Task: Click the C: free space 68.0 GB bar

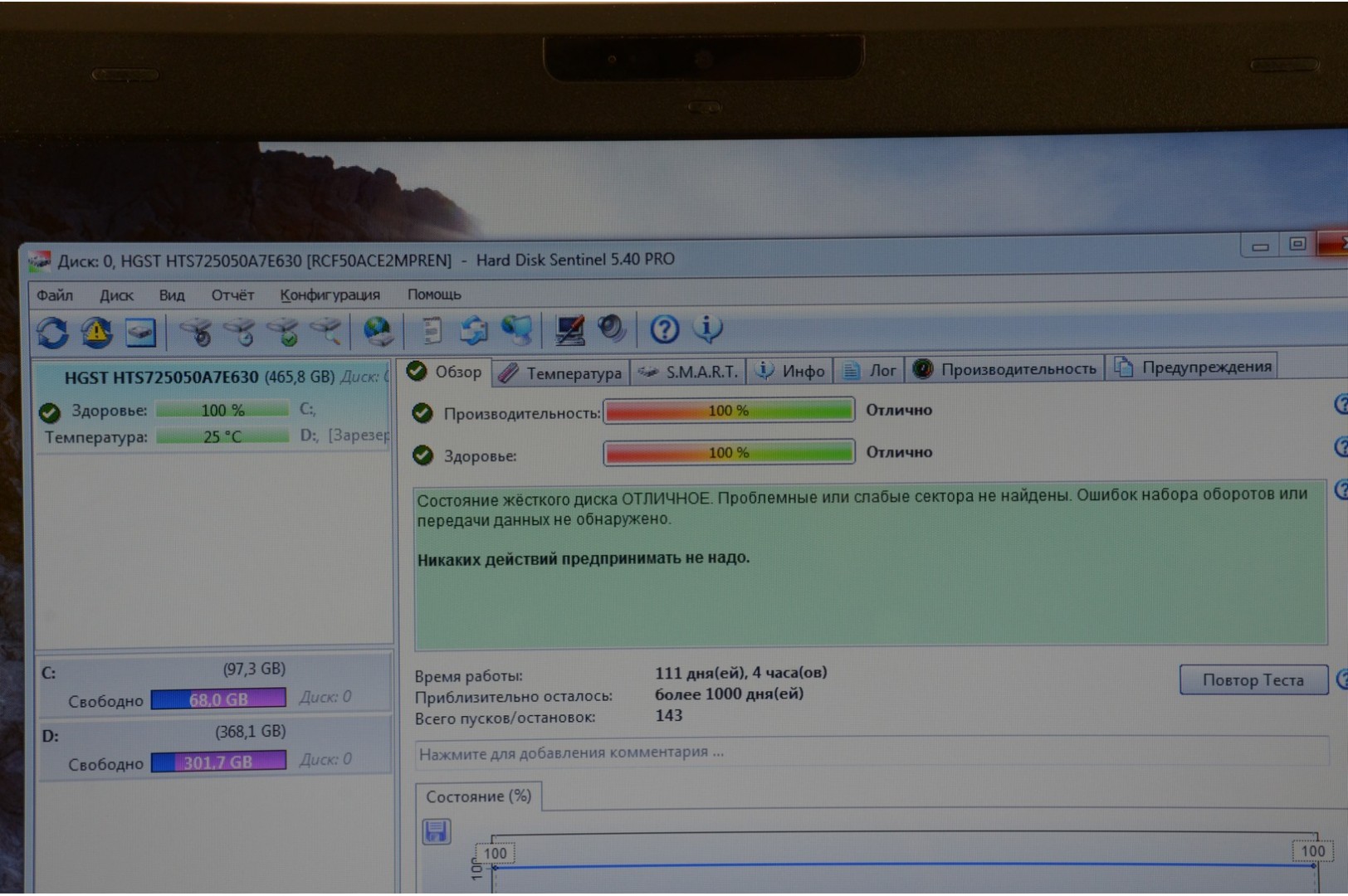Action: tap(218, 699)
